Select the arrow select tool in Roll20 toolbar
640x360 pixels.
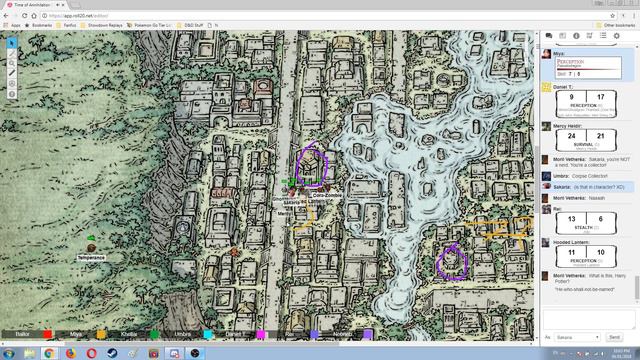pyautogui.click(x=12, y=43)
